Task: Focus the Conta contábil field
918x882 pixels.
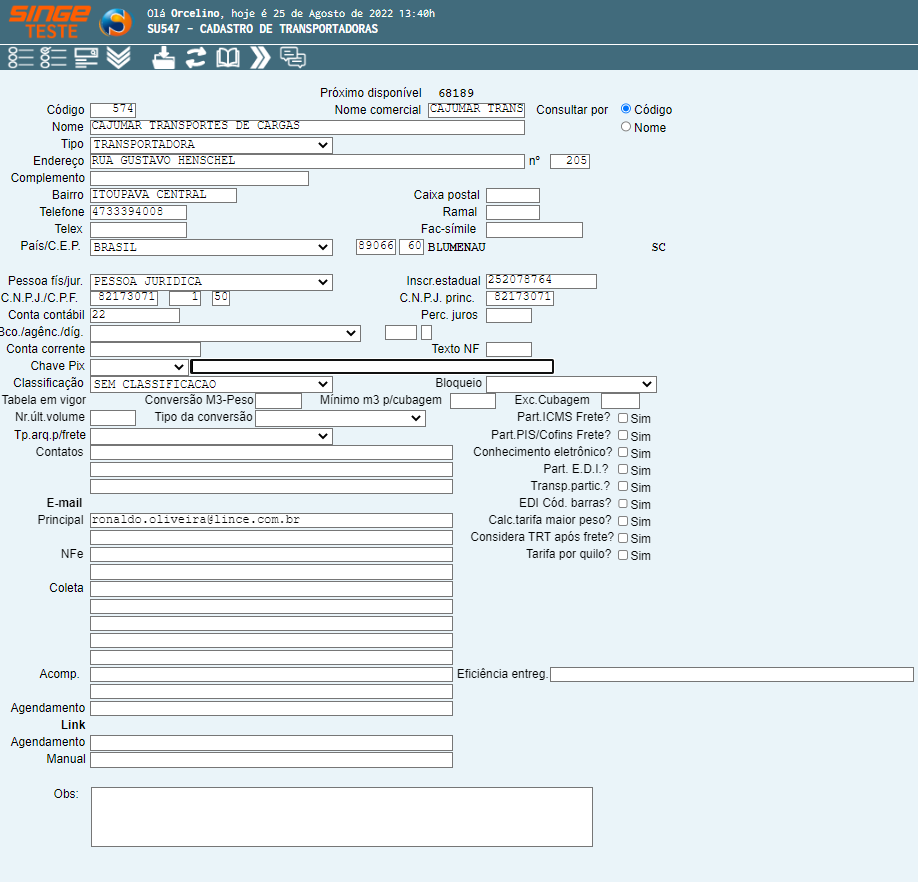Action: point(135,315)
